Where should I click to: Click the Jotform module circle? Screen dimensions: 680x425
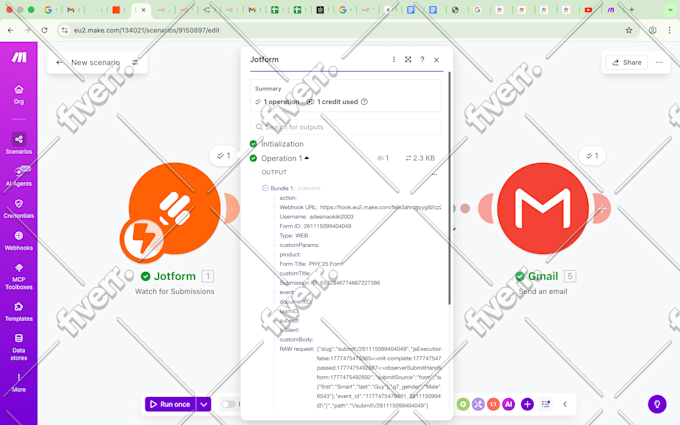[174, 208]
